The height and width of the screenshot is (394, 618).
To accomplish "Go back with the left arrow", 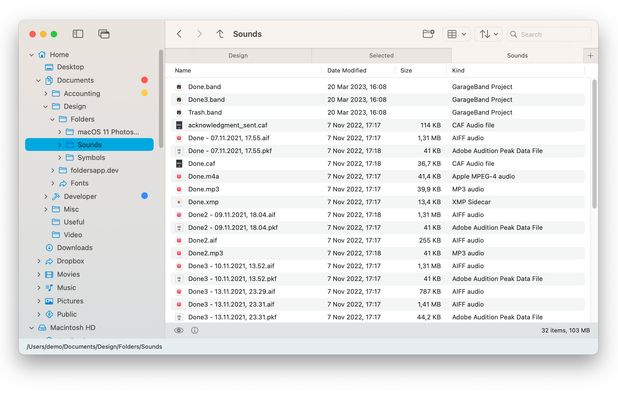I will [179, 34].
